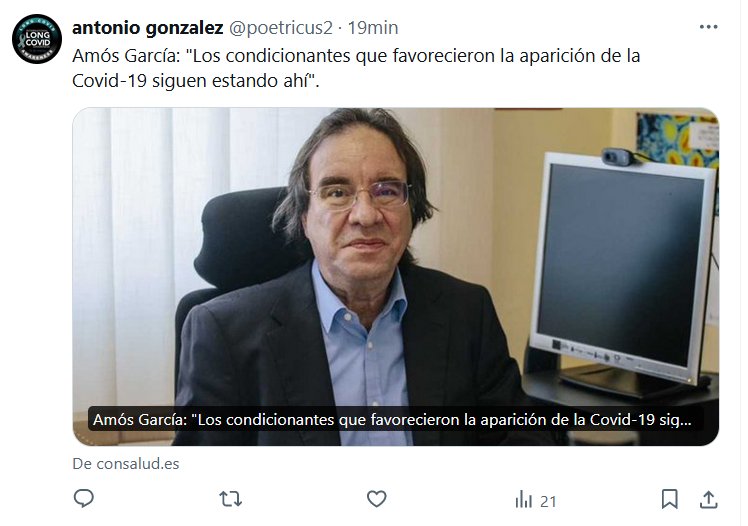Open the three-dot more menu

click(x=708, y=27)
